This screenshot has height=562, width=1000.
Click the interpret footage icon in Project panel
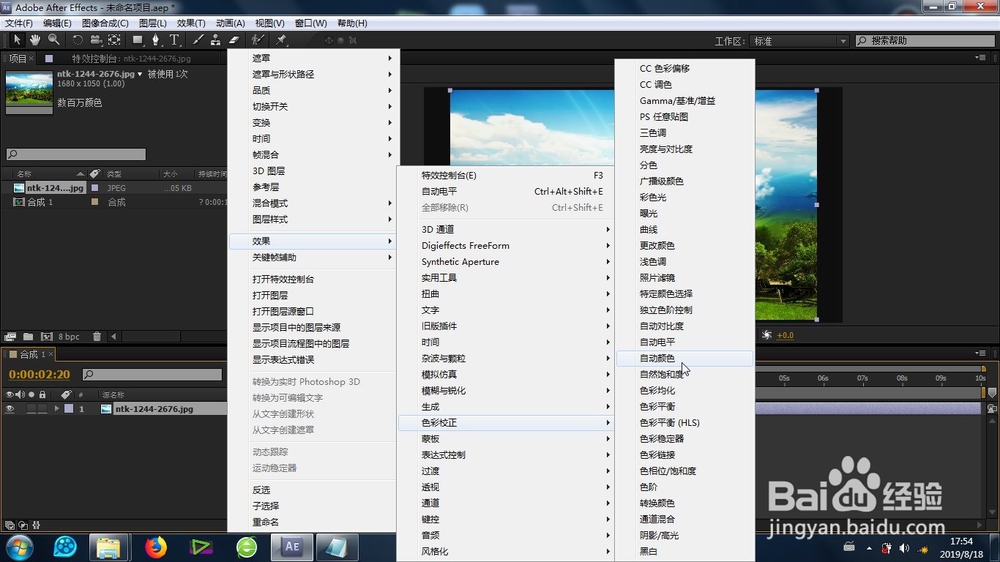click(x=10, y=336)
